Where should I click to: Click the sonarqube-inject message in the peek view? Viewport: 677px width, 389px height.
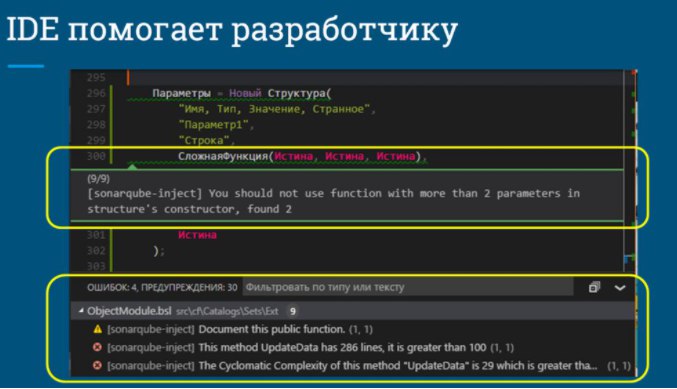[x=333, y=201]
